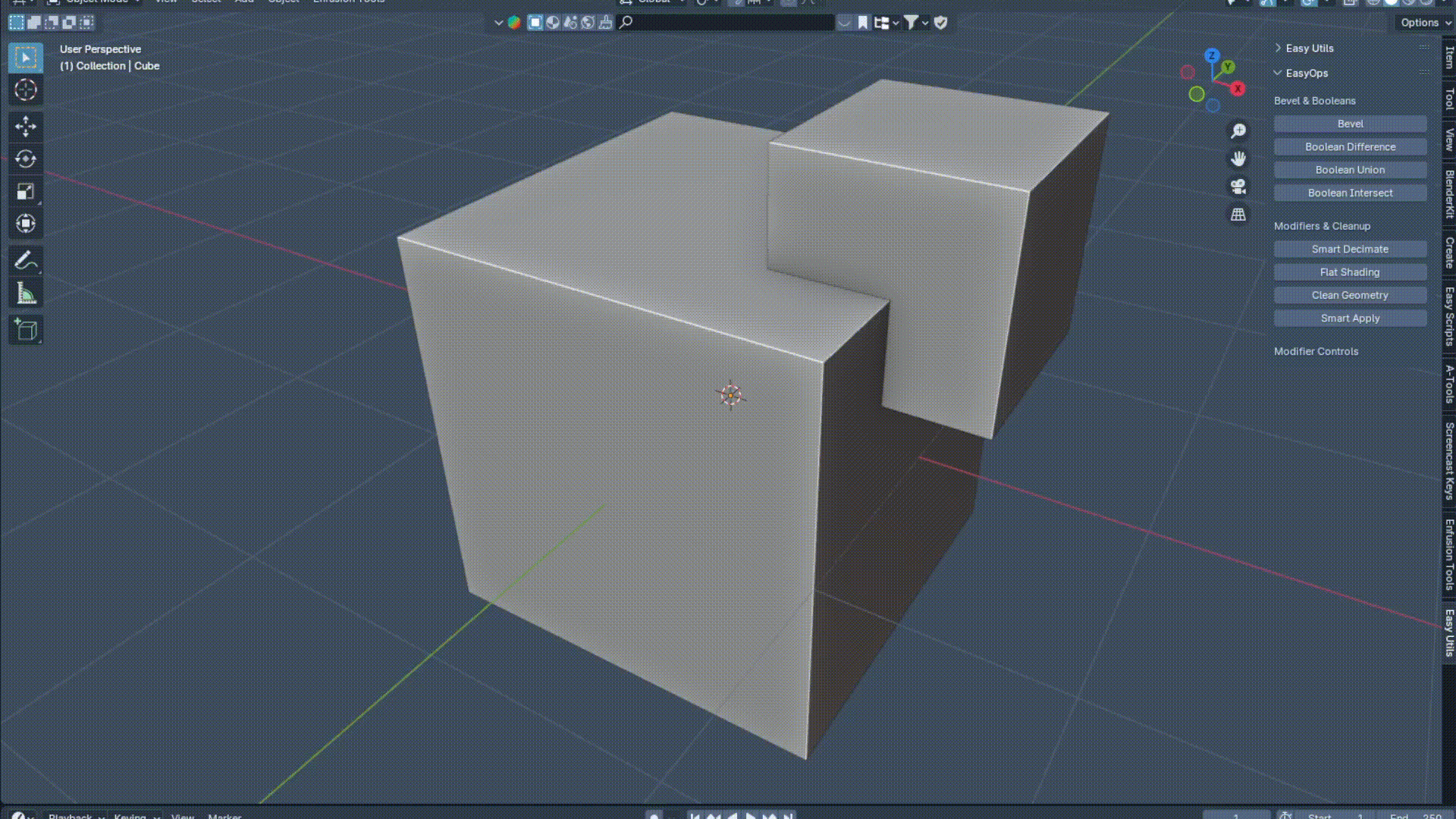The width and height of the screenshot is (1456, 819).
Task: Snap view to the blue Z axis
Action: [x=1212, y=55]
